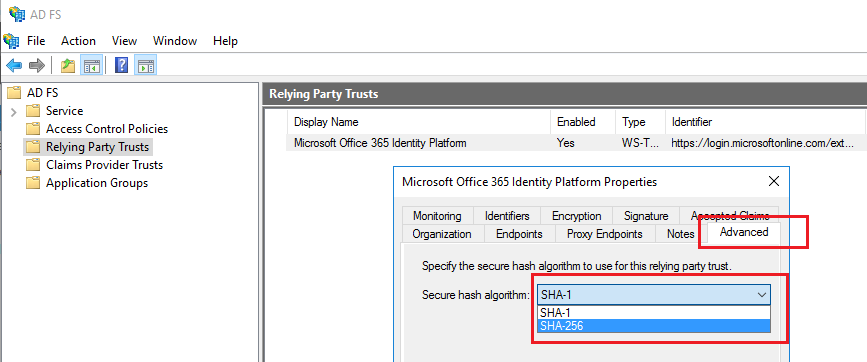Open the Window menu
Viewport: 867px width, 362px height.
coord(175,41)
